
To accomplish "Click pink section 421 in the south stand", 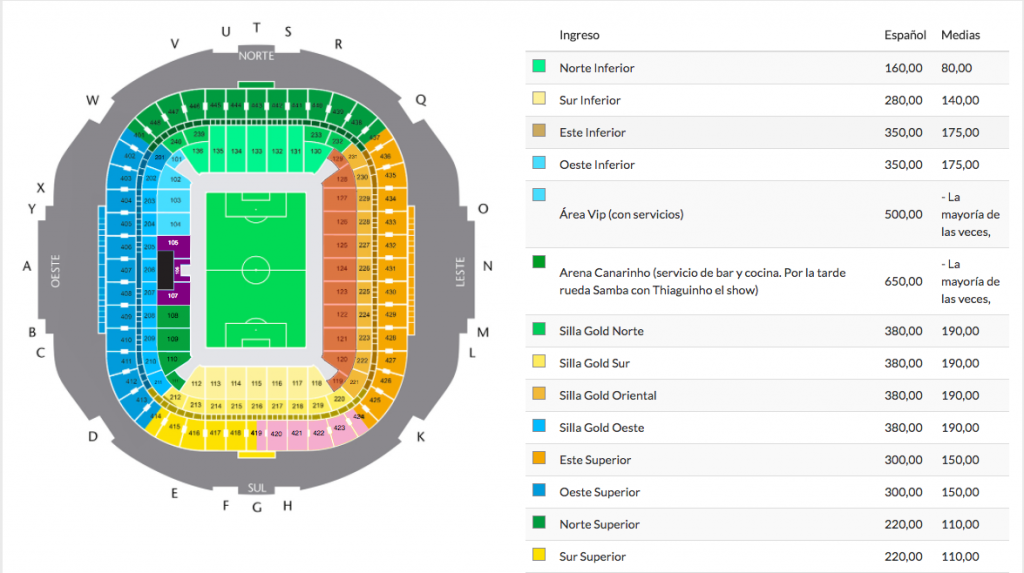I will click(x=297, y=434).
